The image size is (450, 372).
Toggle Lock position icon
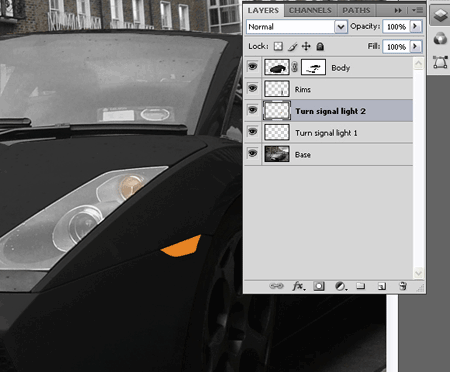pos(306,46)
